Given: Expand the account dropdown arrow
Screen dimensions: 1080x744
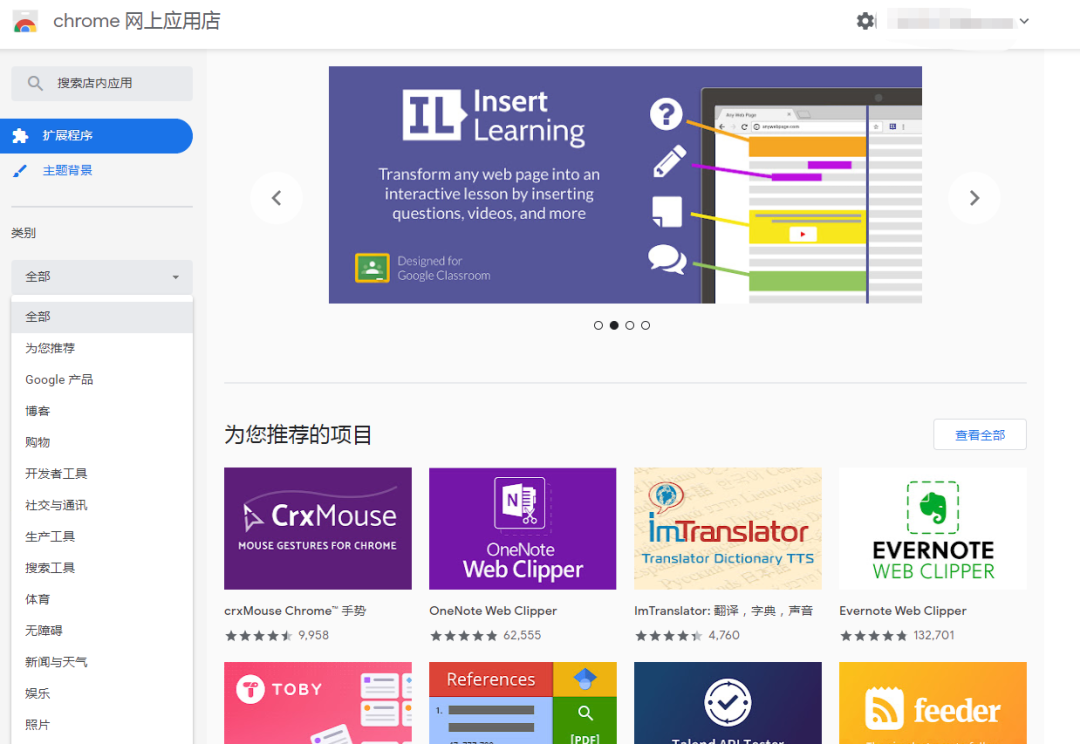Looking at the screenshot, I should coord(1024,21).
